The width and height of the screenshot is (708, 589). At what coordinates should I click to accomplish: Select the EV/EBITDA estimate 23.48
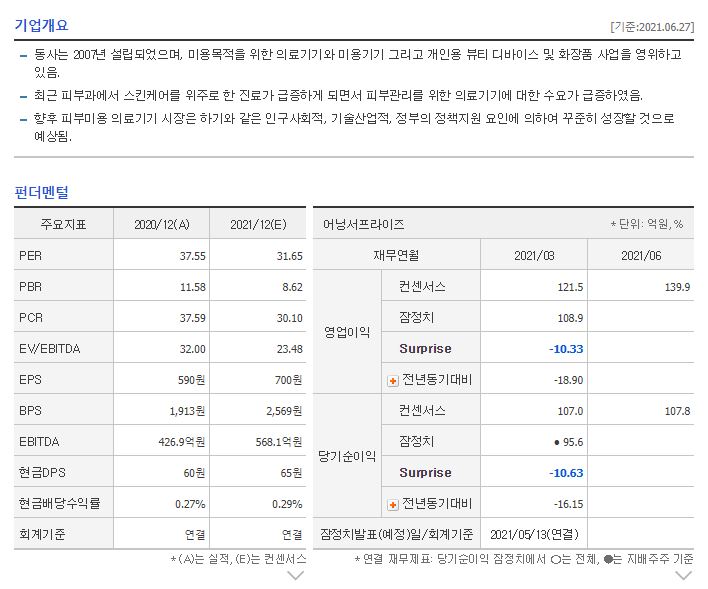pos(289,349)
